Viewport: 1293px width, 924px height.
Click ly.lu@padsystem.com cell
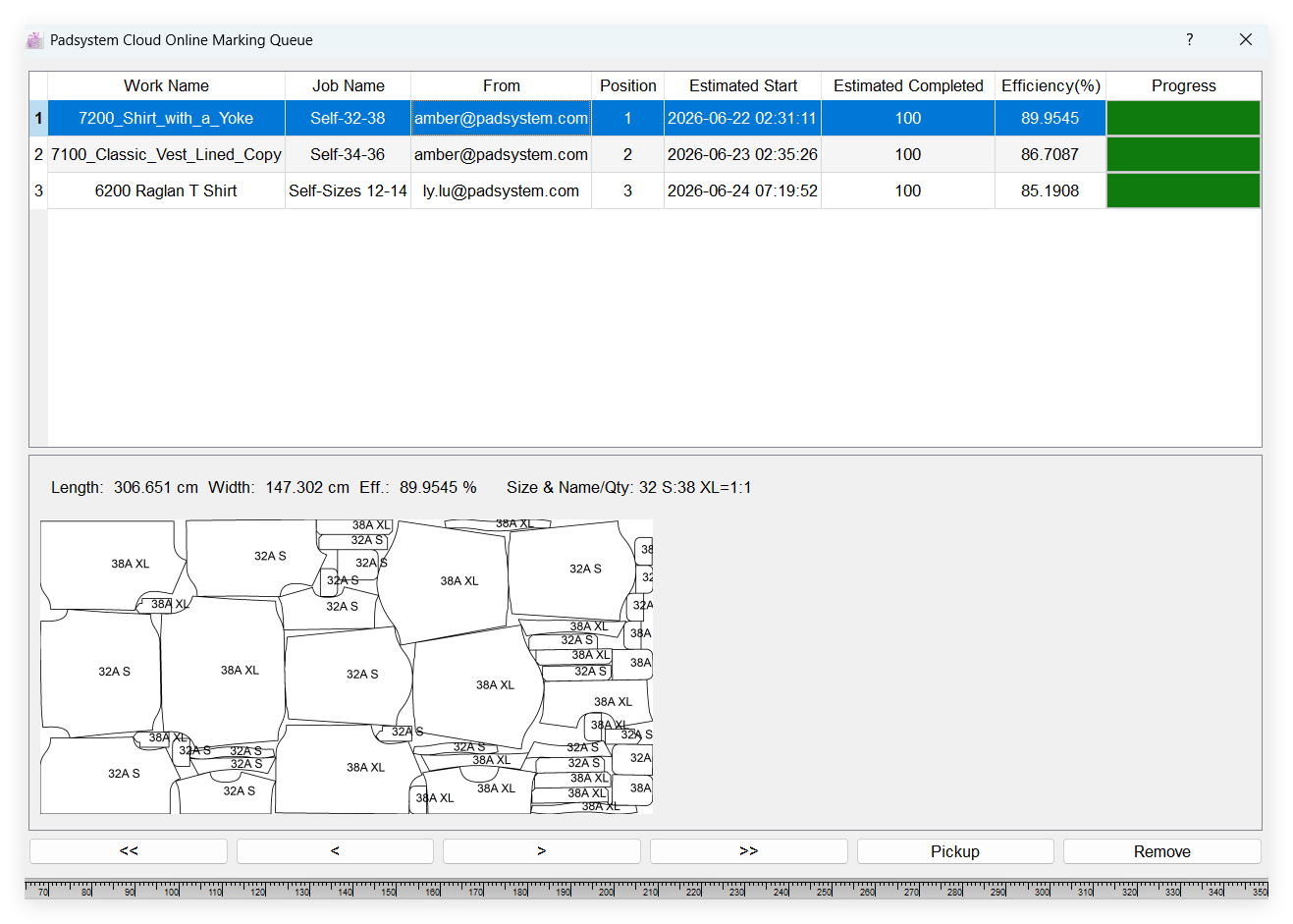pyautogui.click(x=501, y=190)
